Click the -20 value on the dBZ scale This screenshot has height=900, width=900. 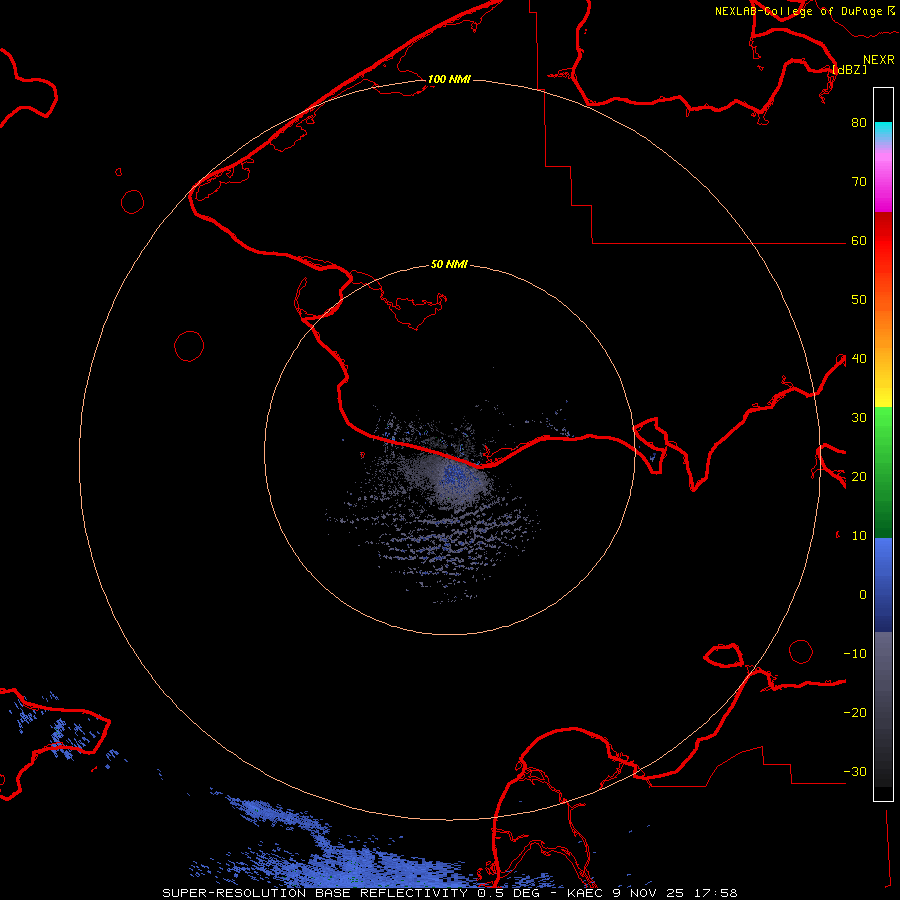tap(855, 712)
